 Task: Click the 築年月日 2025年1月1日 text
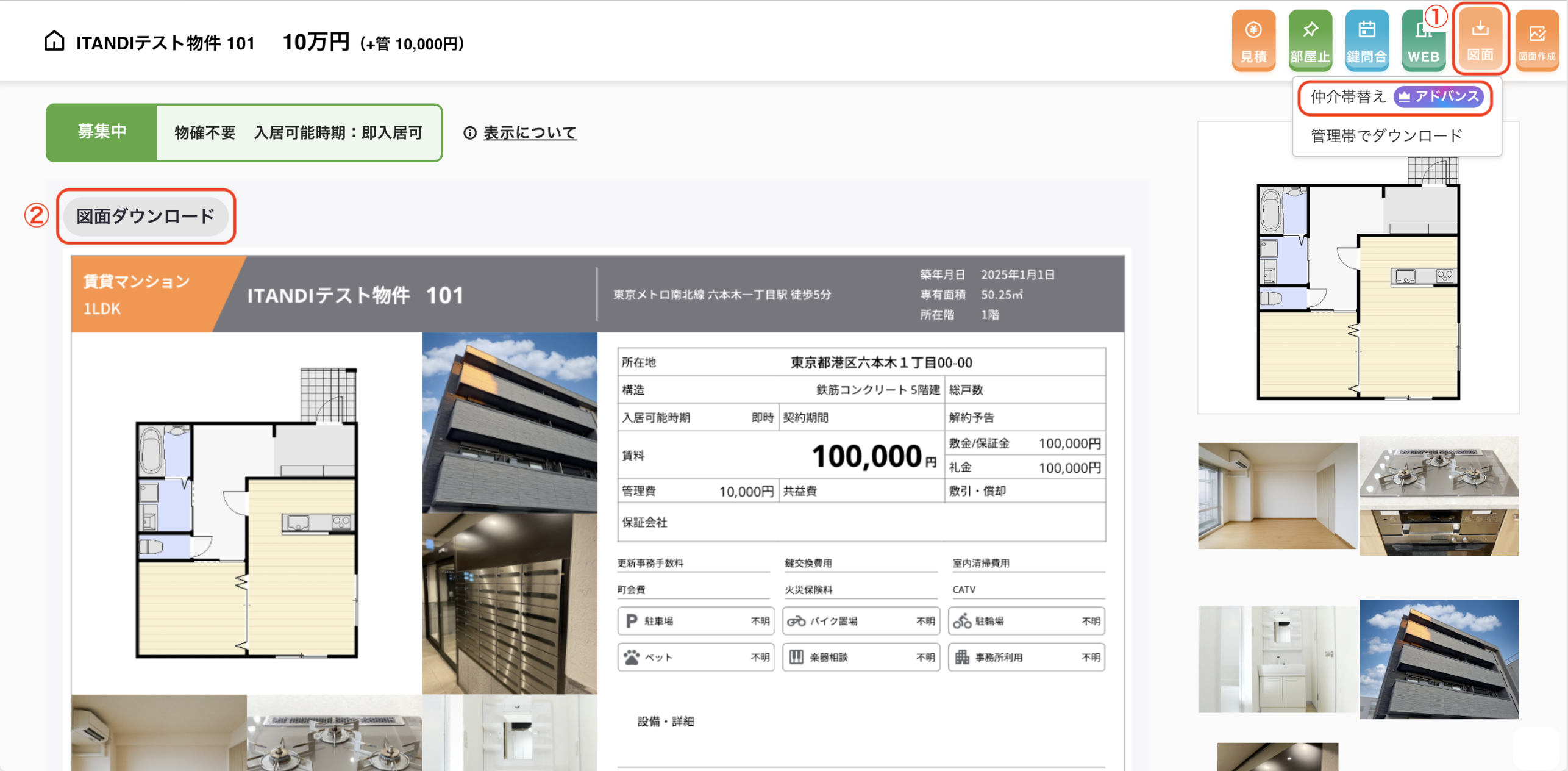(x=988, y=274)
